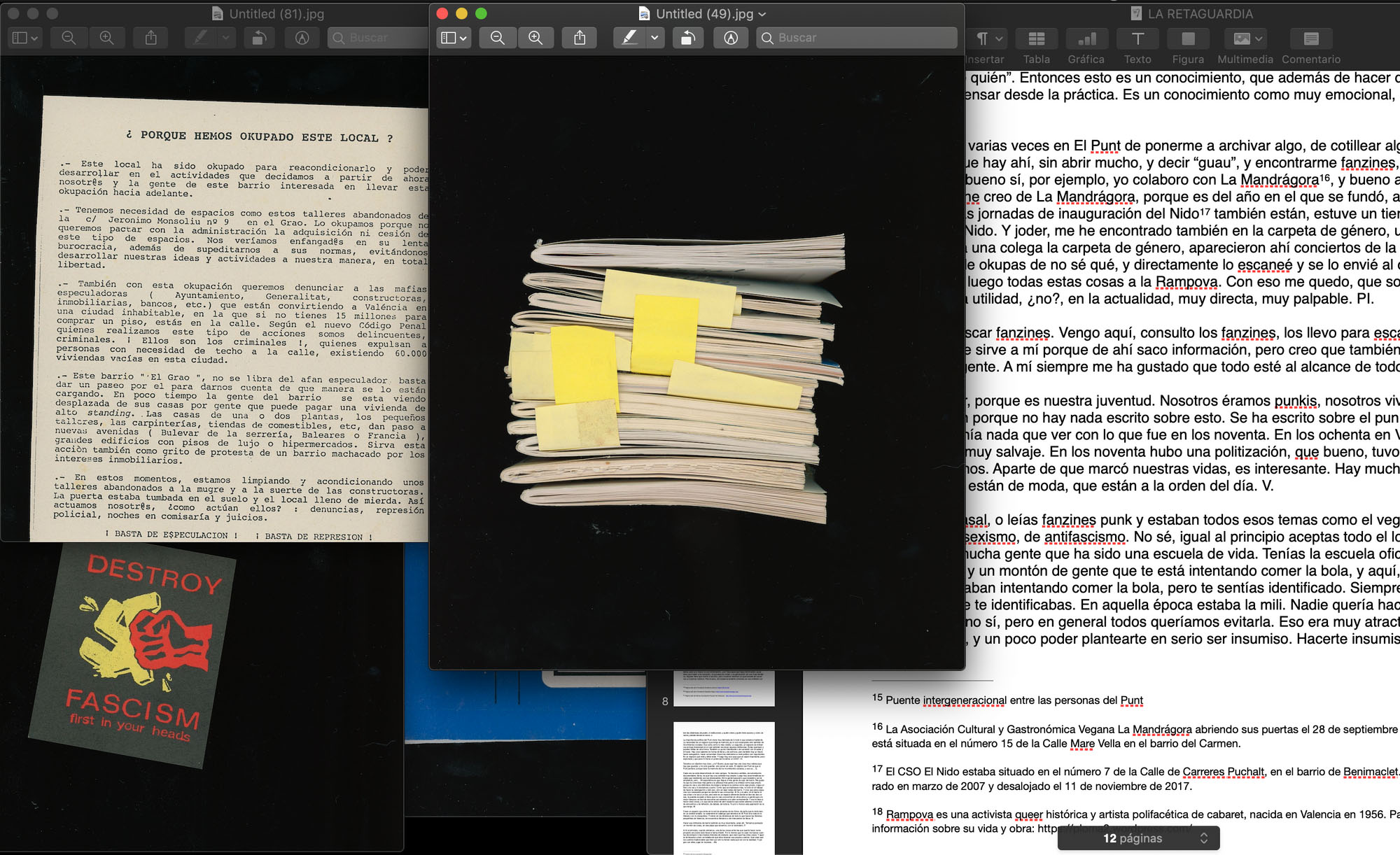Zoom in on Untitled (49).jpg image

point(535,38)
